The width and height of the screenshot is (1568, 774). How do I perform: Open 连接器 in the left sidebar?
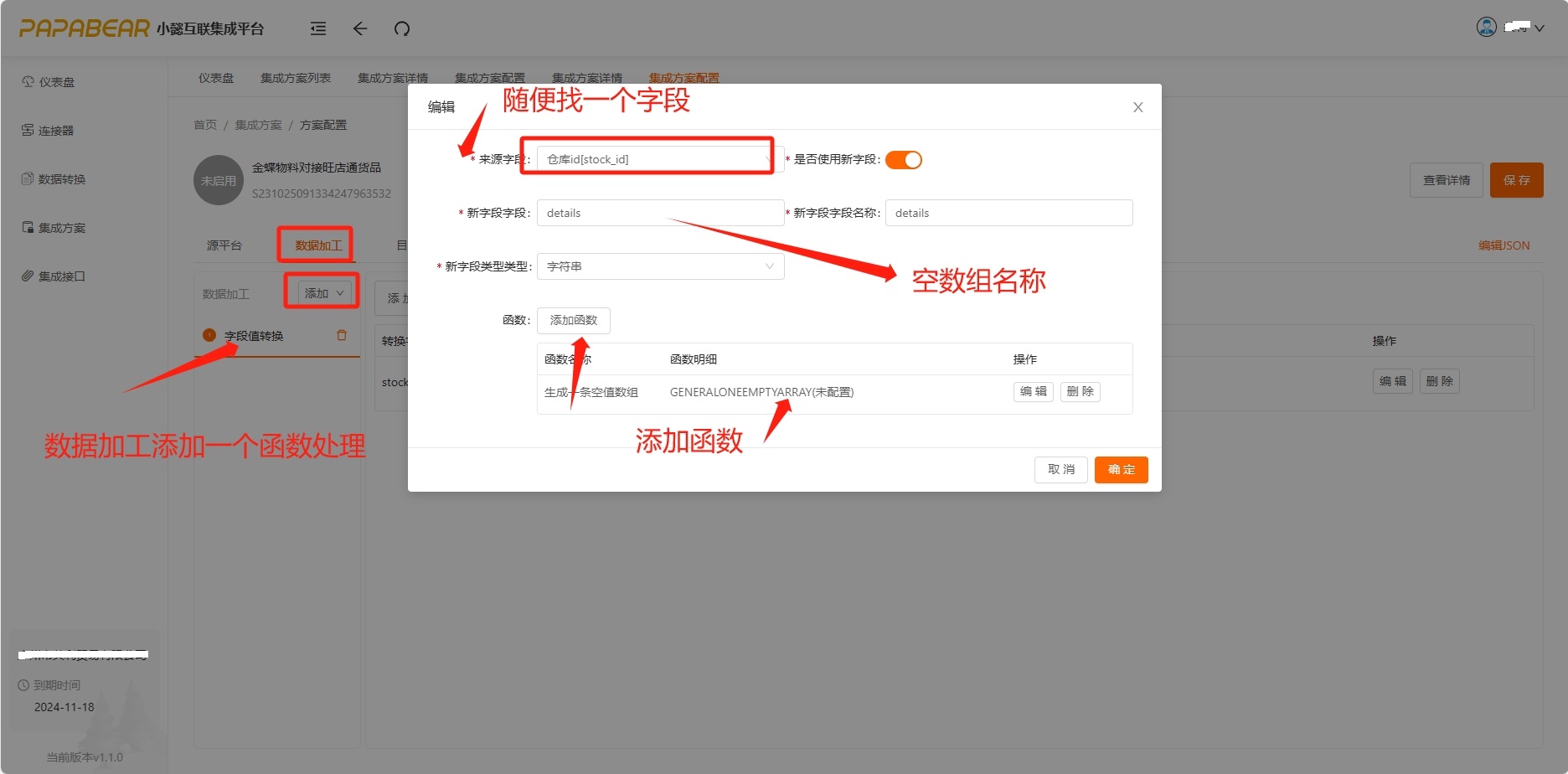[56, 131]
